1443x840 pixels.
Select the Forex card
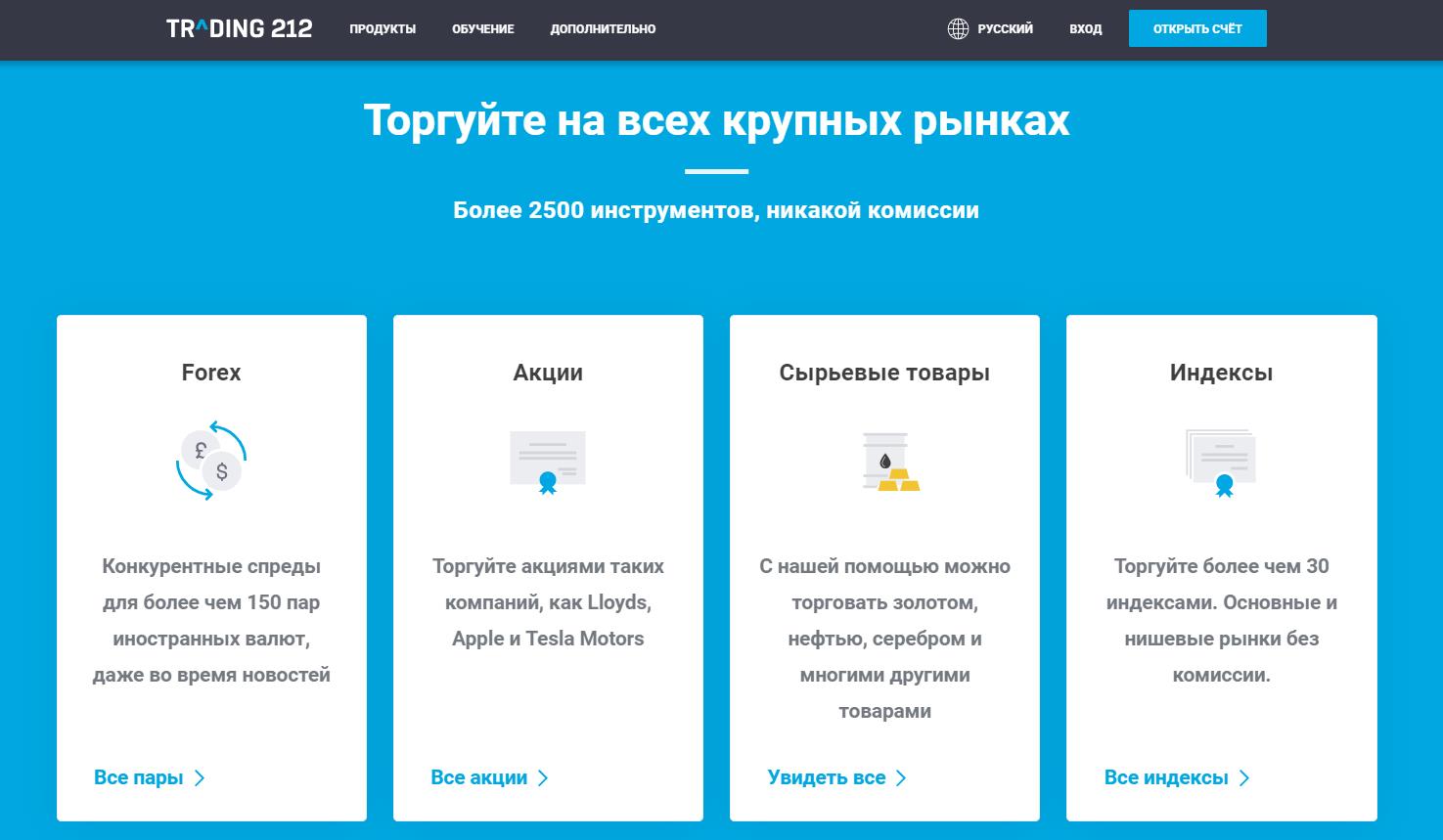click(x=211, y=567)
